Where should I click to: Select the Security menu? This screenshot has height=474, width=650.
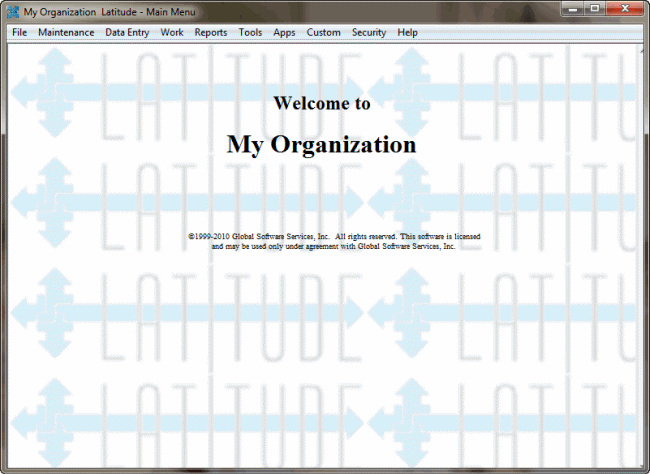pos(369,32)
